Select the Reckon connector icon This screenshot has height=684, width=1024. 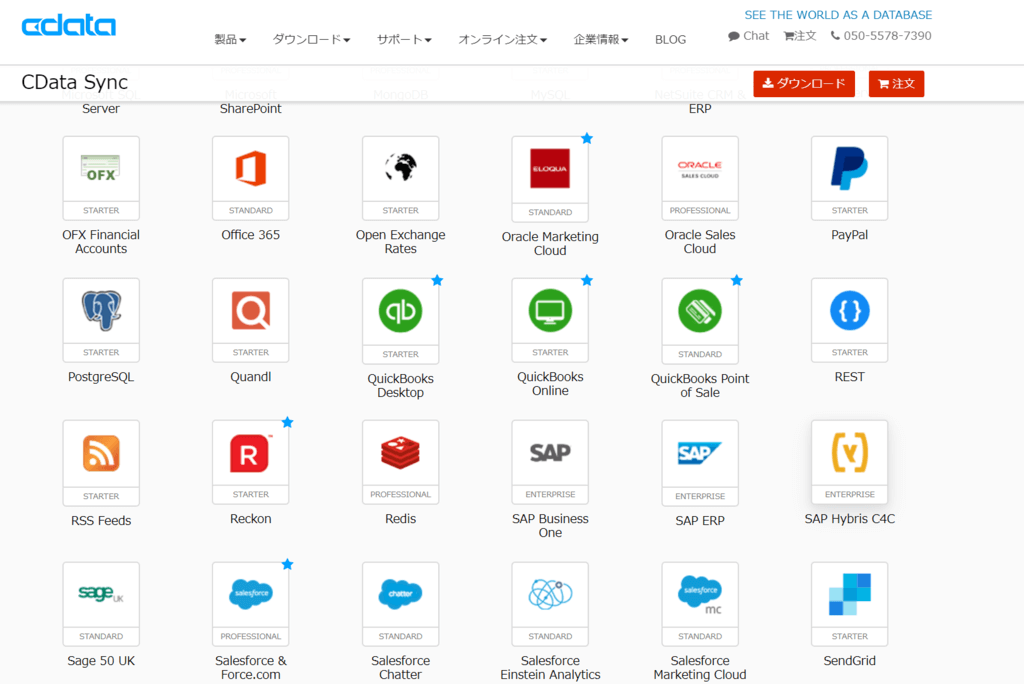pos(251,453)
